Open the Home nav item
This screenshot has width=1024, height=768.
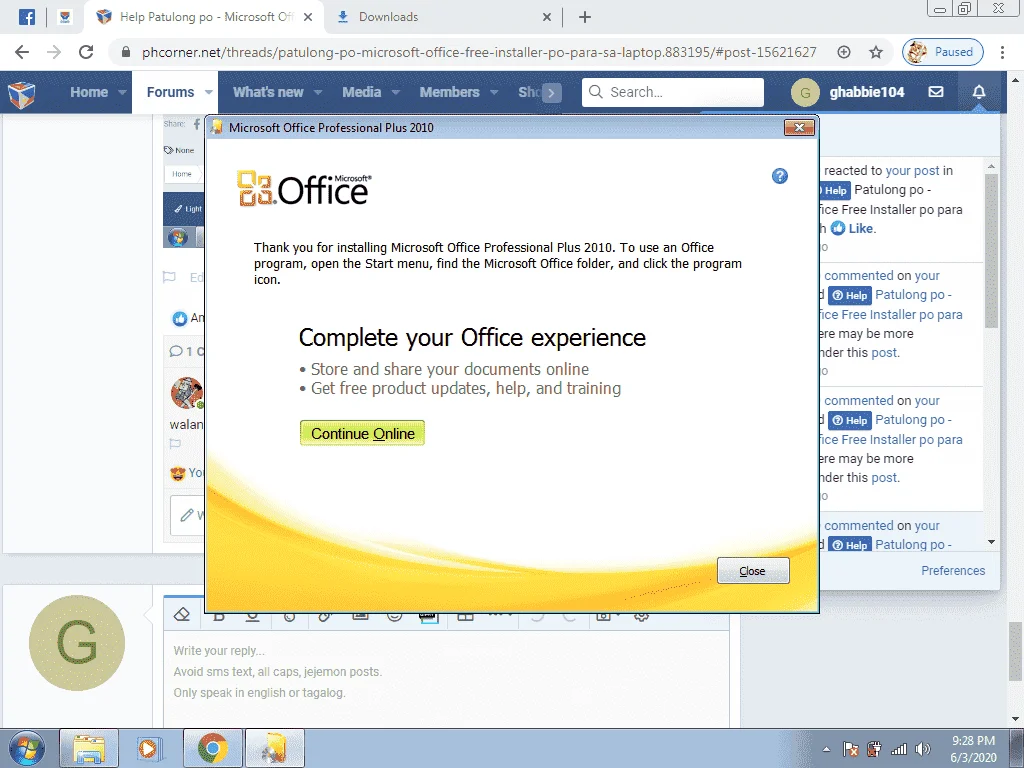(x=89, y=92)
